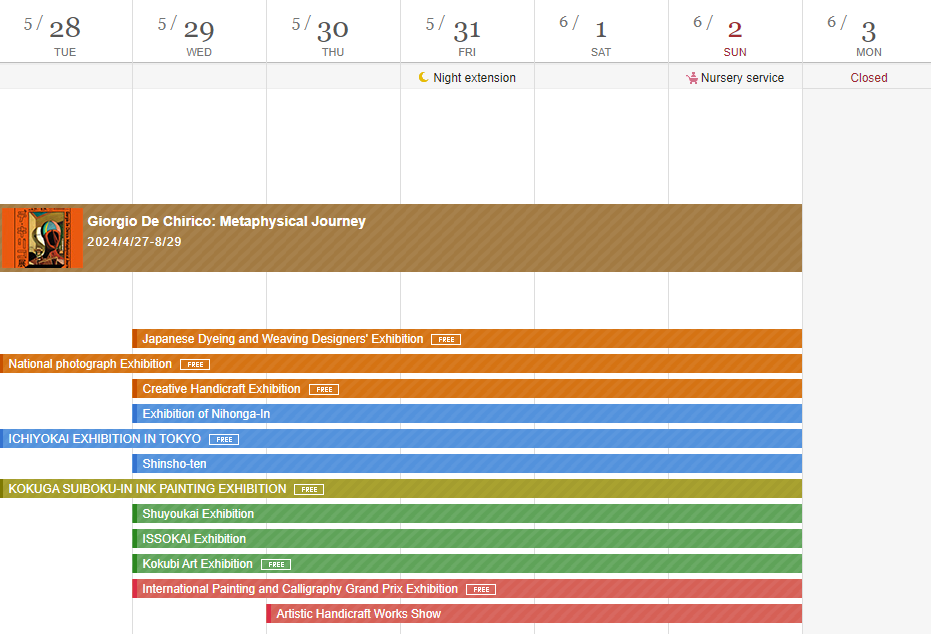The image size is (931, 634).
Task: Open ICHIYOKAI EXHIBITION IN TOKYO
Action: [401, 438]
